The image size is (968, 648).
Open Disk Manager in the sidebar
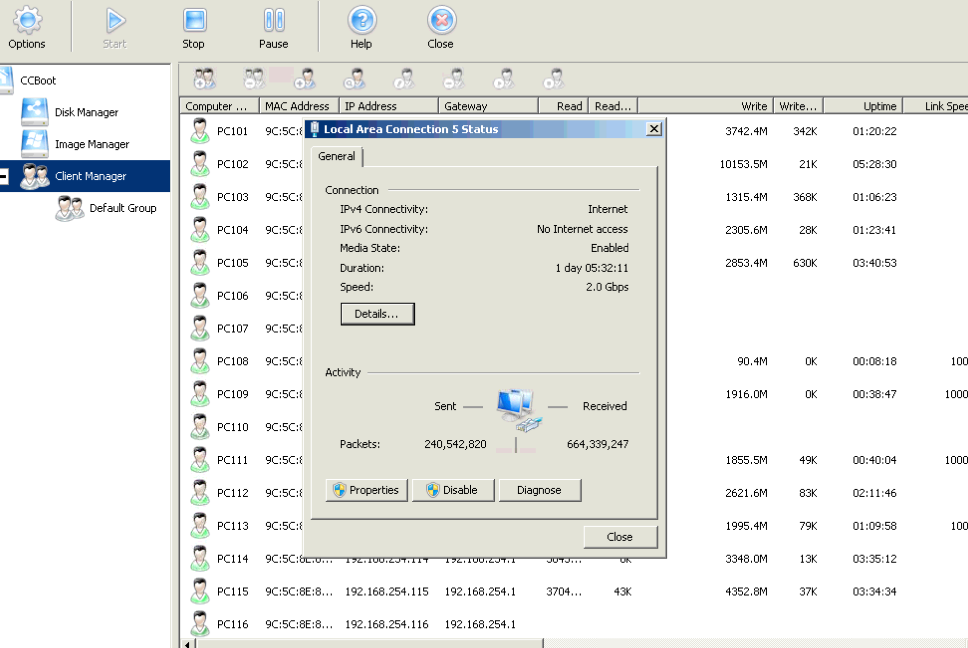(86, 112)
